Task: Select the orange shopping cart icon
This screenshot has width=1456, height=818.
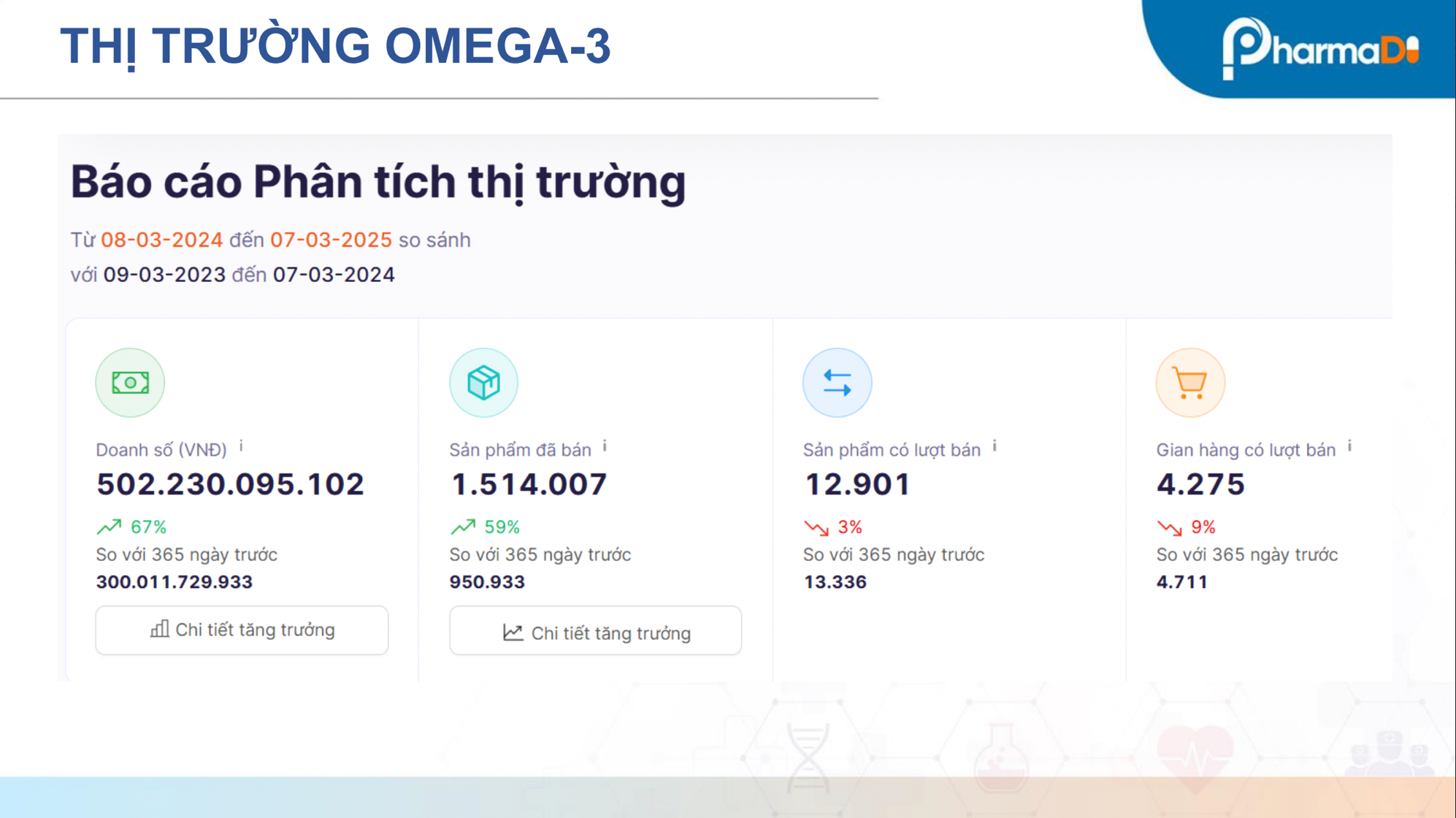Action: pyautogui.click(x=1190, y=382)
